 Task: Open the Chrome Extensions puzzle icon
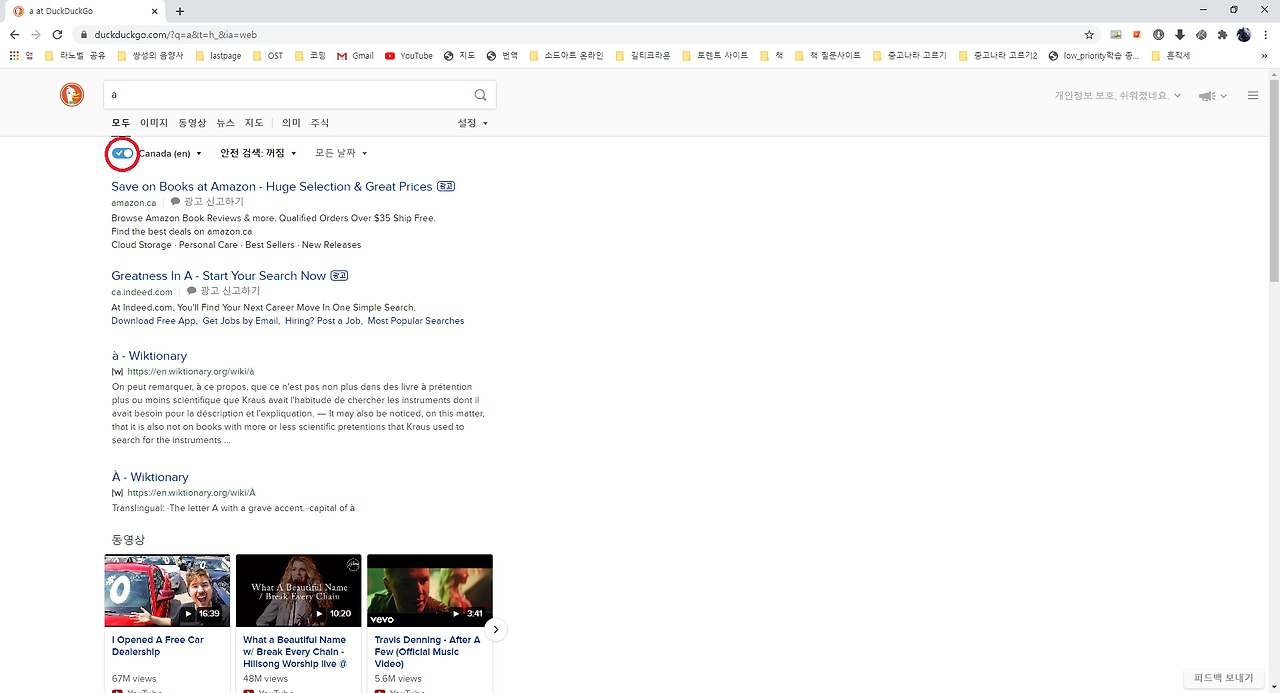point(1222,34)
